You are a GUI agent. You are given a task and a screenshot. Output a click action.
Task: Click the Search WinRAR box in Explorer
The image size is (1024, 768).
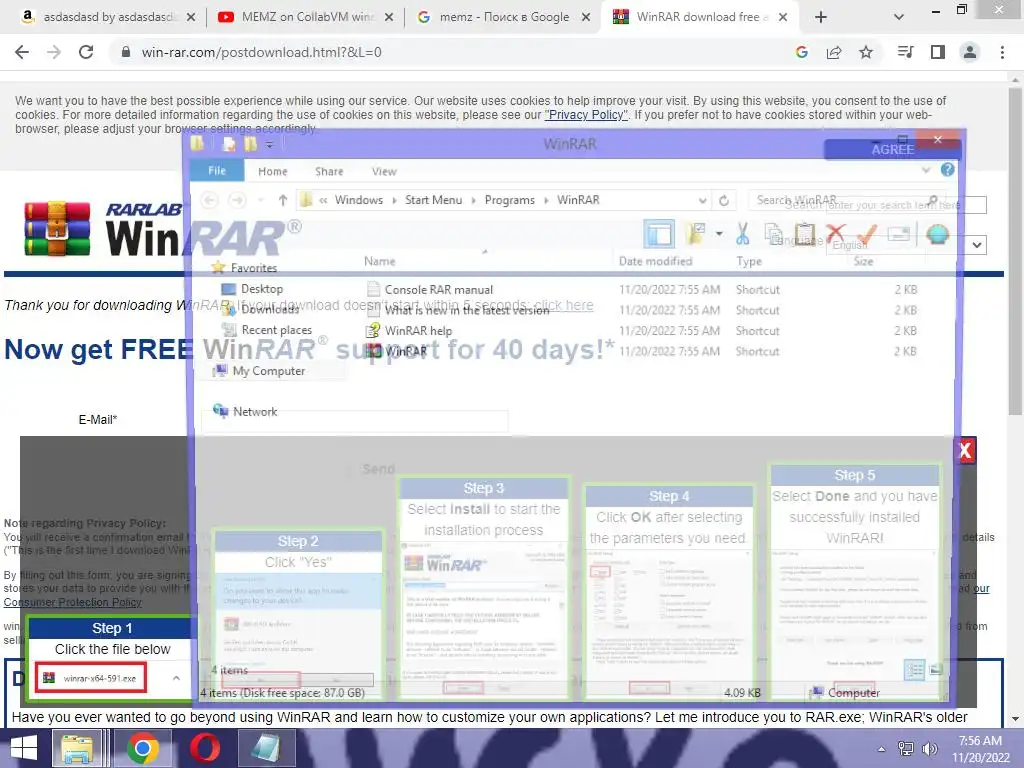point(846,200)
